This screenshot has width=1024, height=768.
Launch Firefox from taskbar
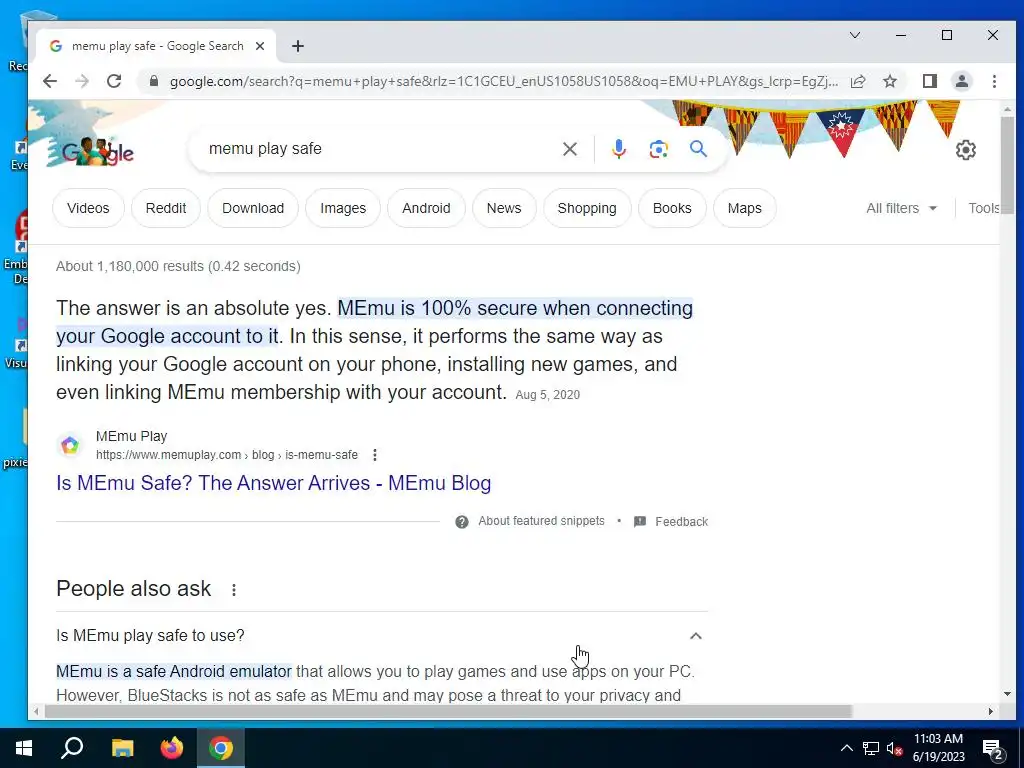(x=172, y=748)
